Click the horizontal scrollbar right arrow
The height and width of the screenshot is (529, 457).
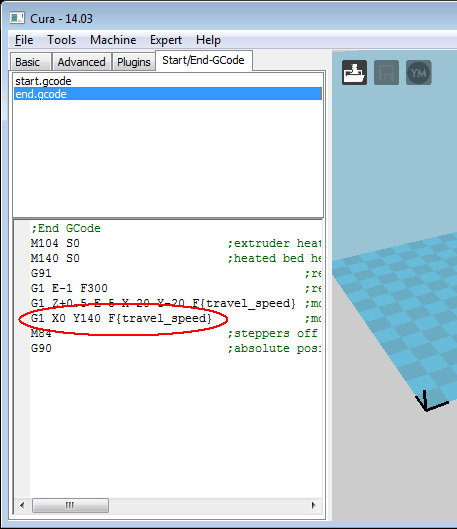pyautogui.click(x=314, y=505)
